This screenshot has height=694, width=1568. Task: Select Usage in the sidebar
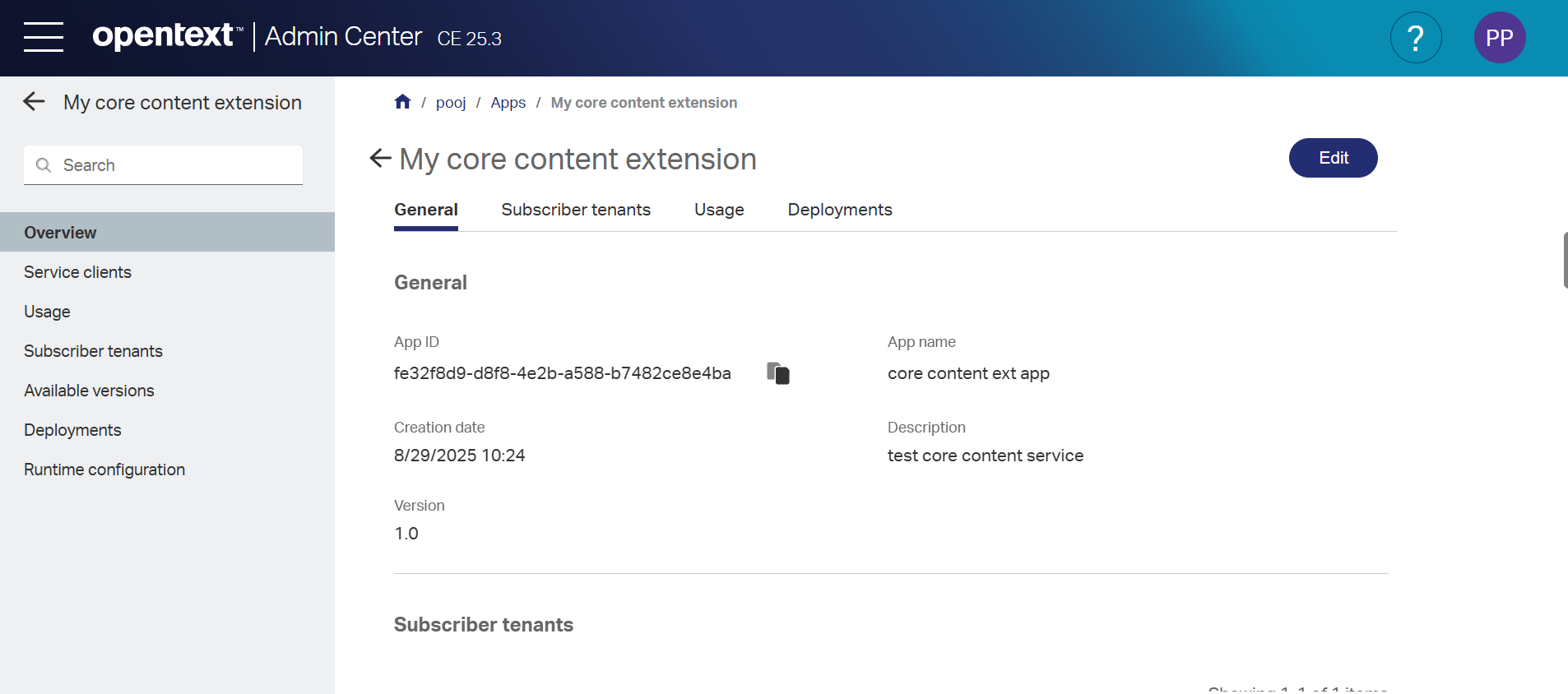pos(167,312)
